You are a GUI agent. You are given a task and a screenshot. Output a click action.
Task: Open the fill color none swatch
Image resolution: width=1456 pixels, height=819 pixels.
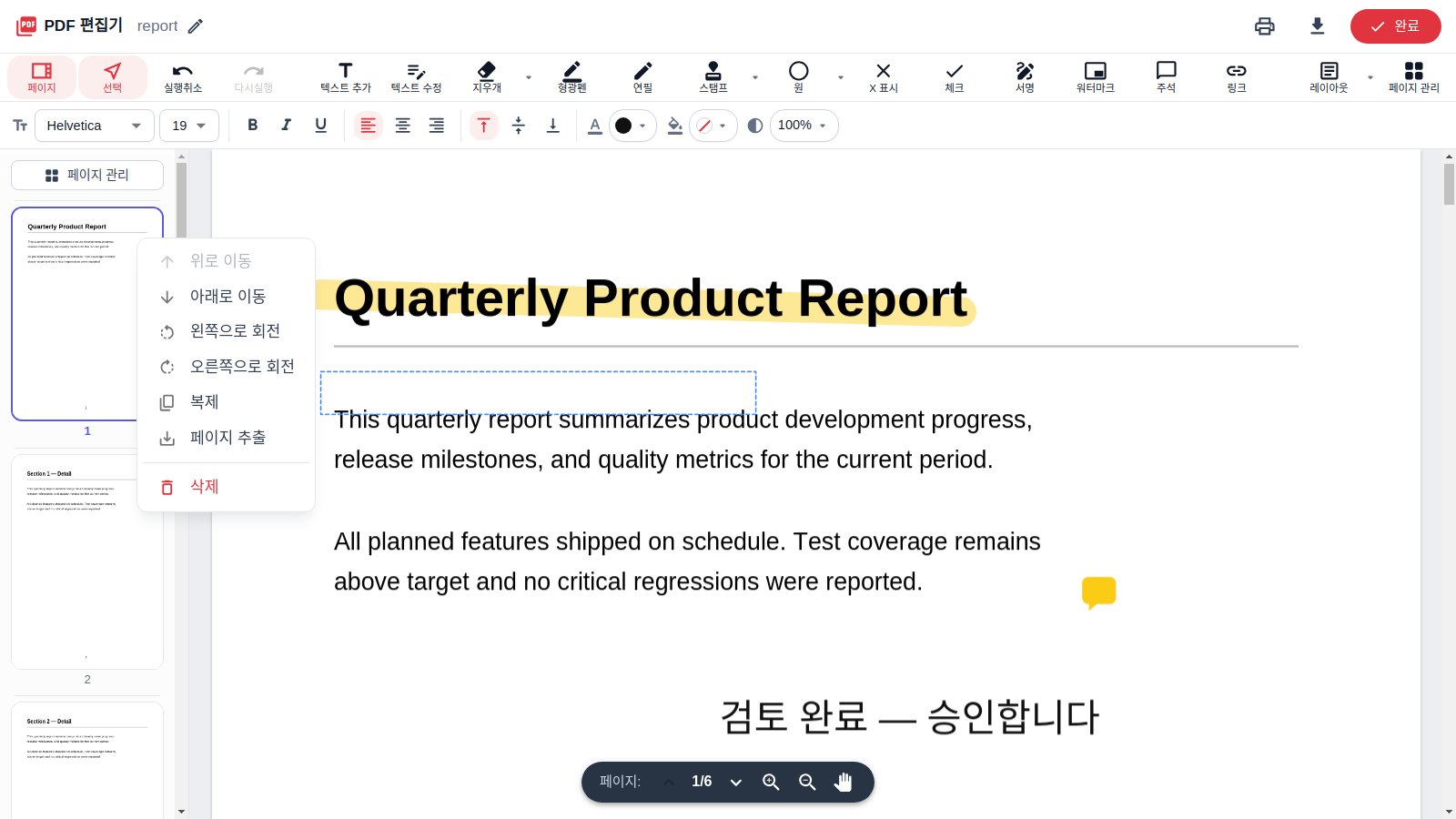(713, 126)
